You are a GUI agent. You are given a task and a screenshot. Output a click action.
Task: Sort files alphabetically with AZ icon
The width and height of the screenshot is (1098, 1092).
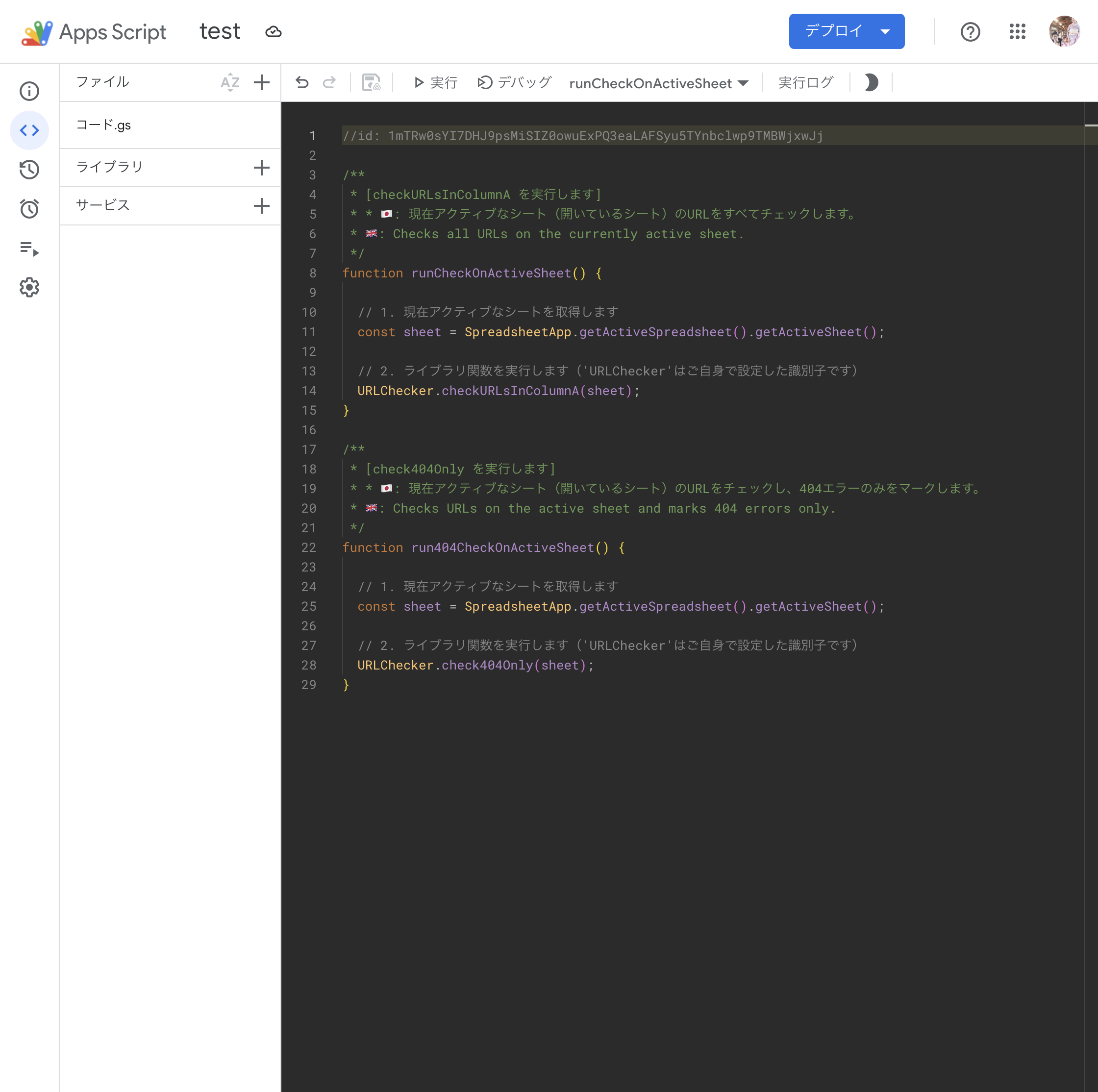(x=229, y=83)
